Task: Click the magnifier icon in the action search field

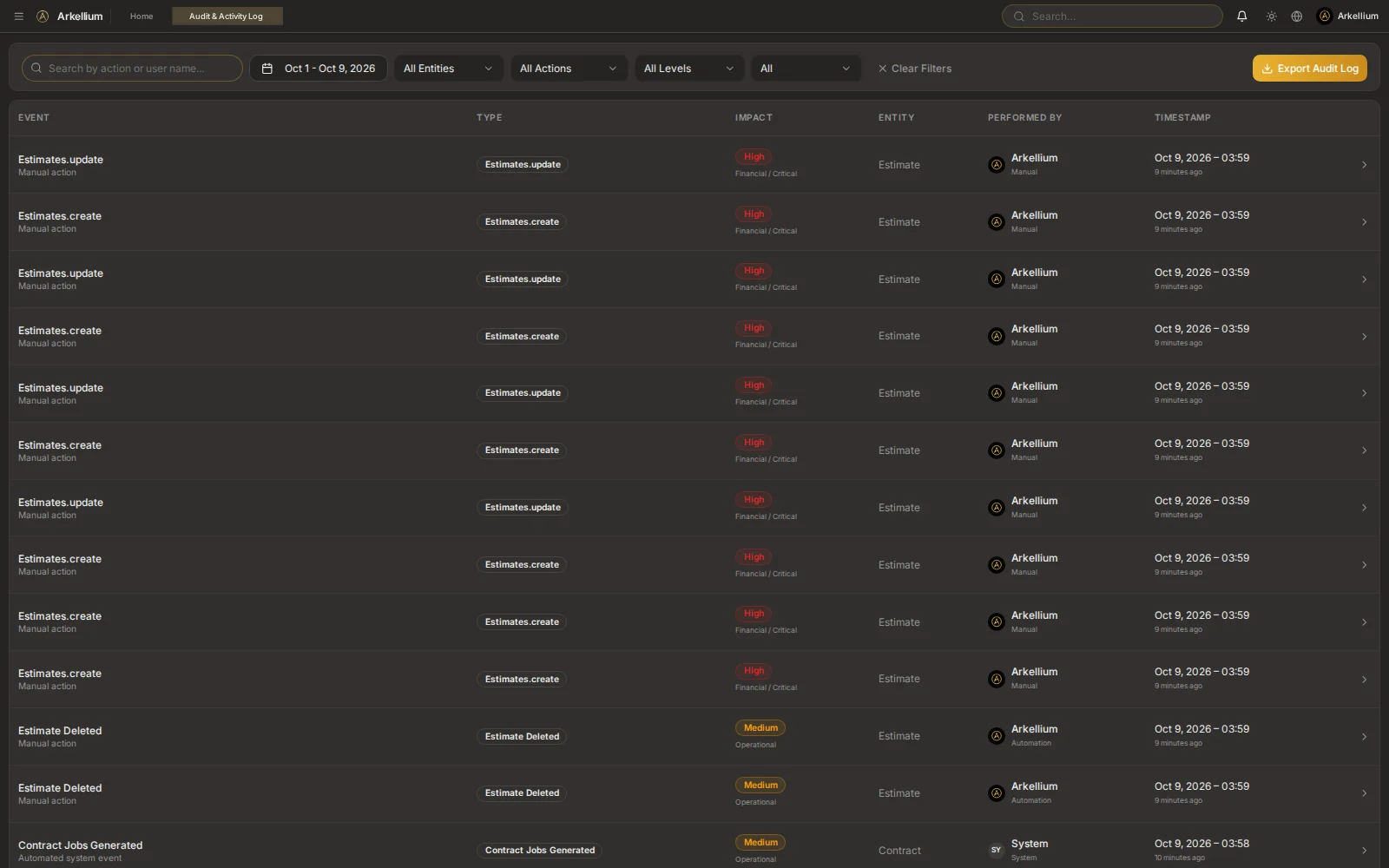Action: pos(36,69)
